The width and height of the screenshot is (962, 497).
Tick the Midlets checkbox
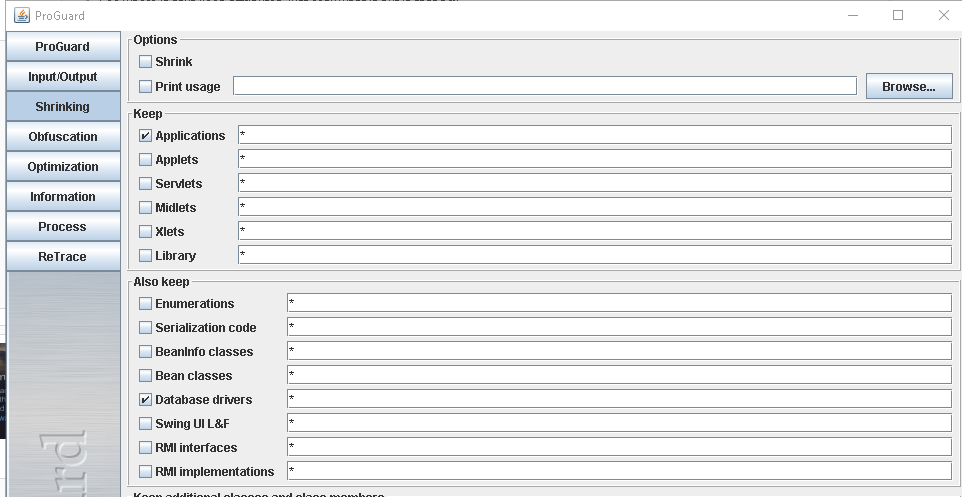[x=145, y=207]
